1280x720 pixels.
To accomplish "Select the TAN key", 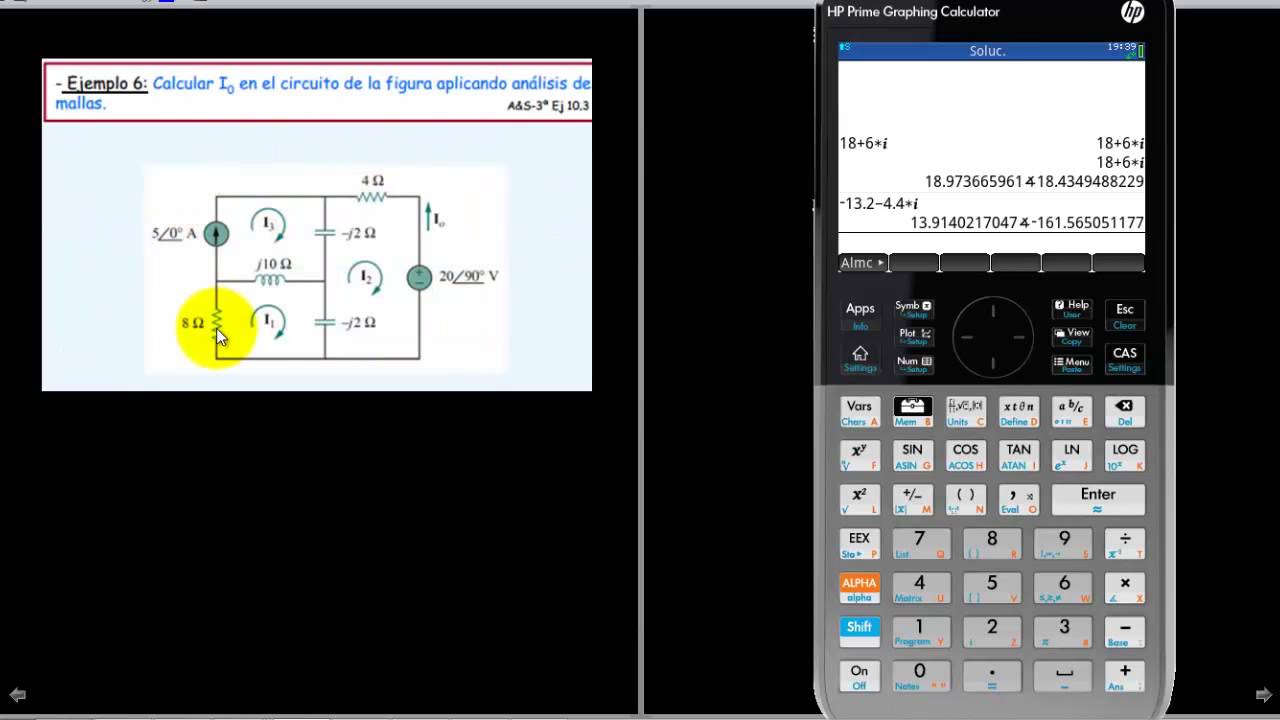I will (1018, 456).
